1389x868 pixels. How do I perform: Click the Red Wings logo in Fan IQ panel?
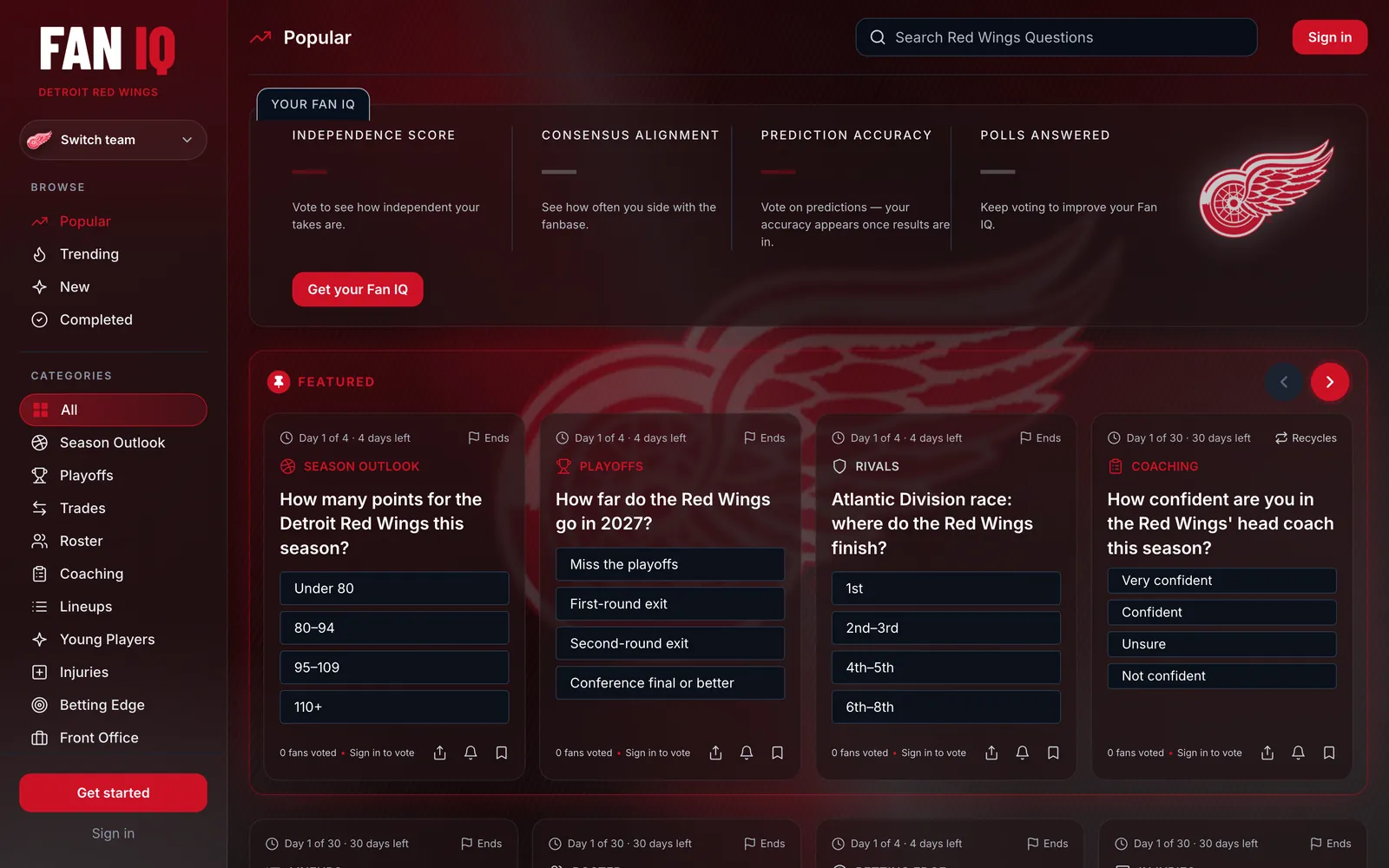pos(1266,188)
